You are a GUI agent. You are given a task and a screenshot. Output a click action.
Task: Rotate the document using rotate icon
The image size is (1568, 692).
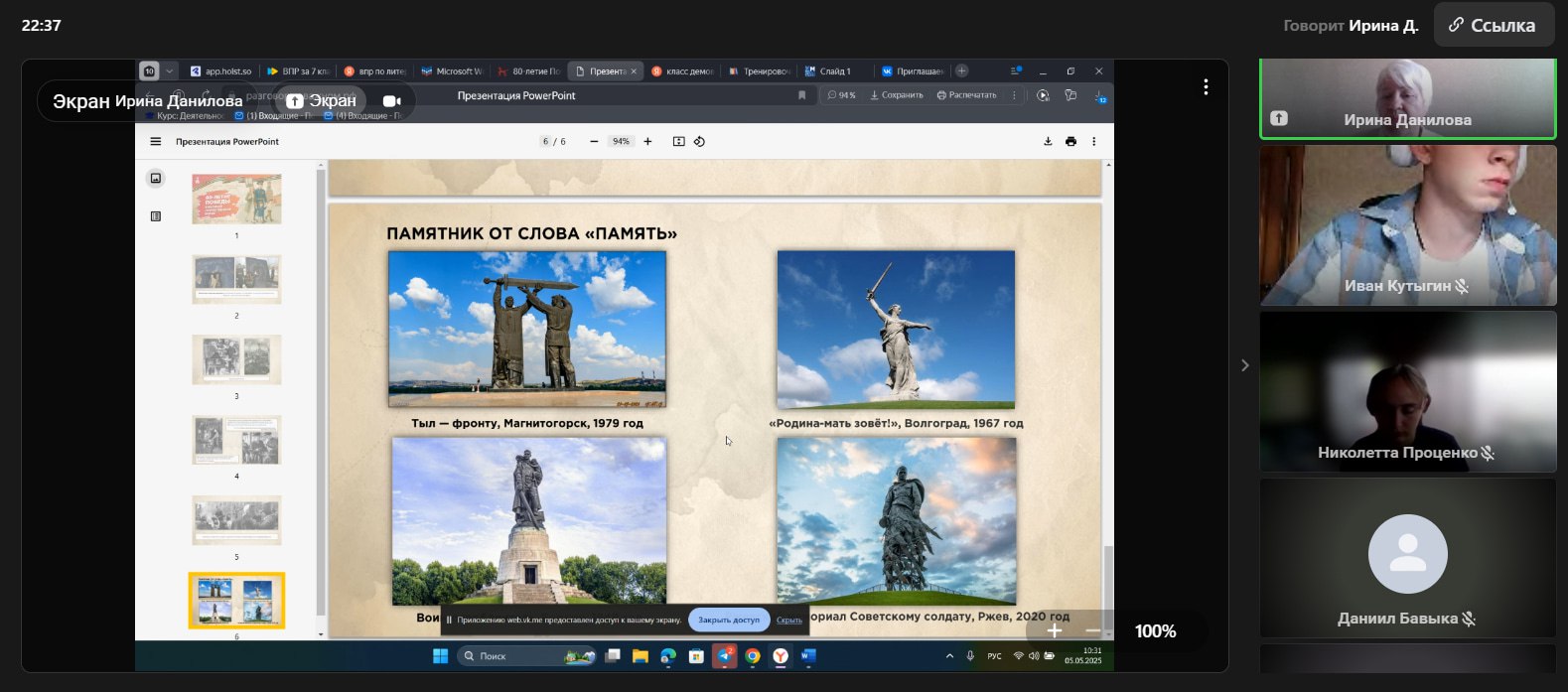pyautogui.click(x=699, y=141)
